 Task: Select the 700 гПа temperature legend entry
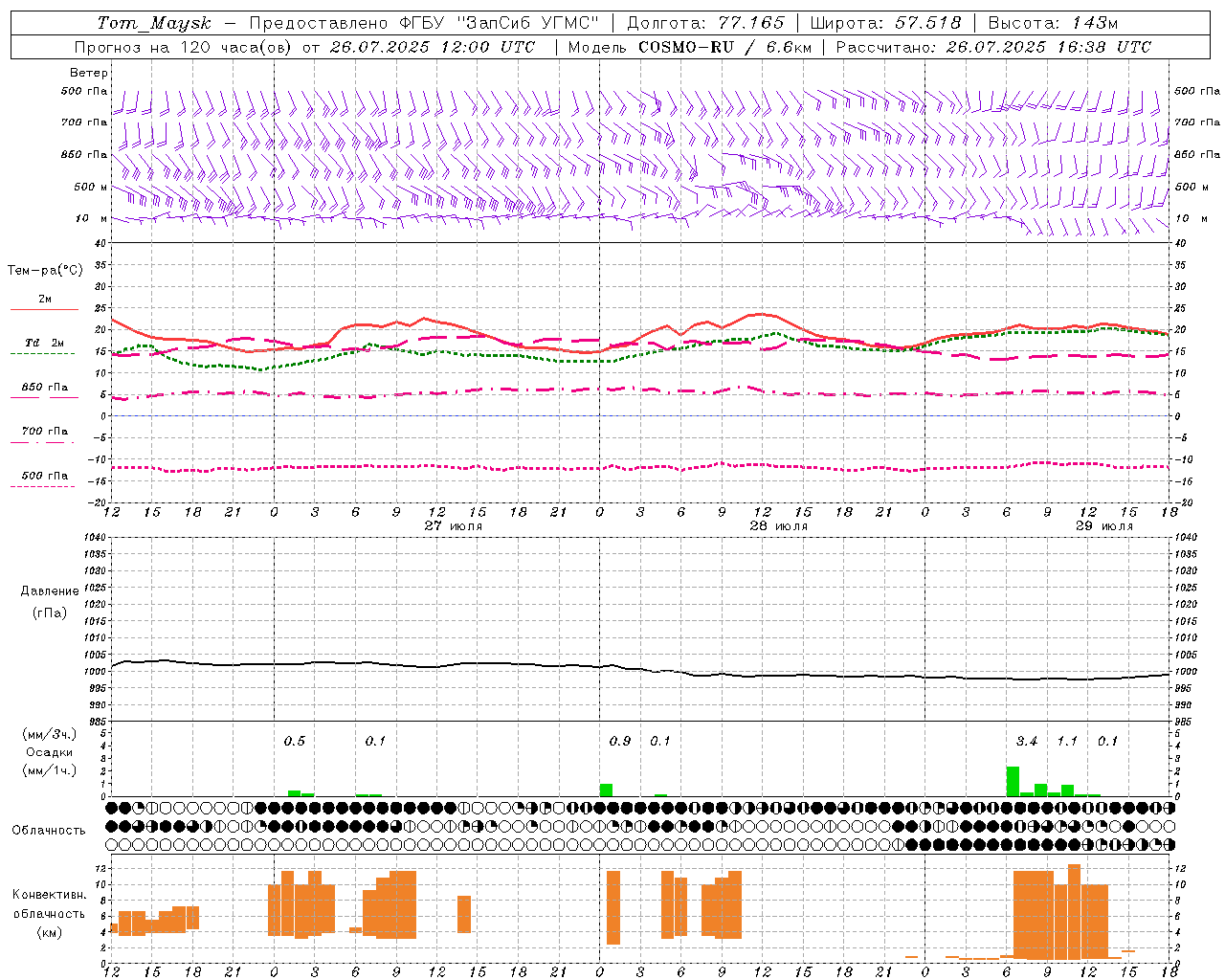(45, 432)
